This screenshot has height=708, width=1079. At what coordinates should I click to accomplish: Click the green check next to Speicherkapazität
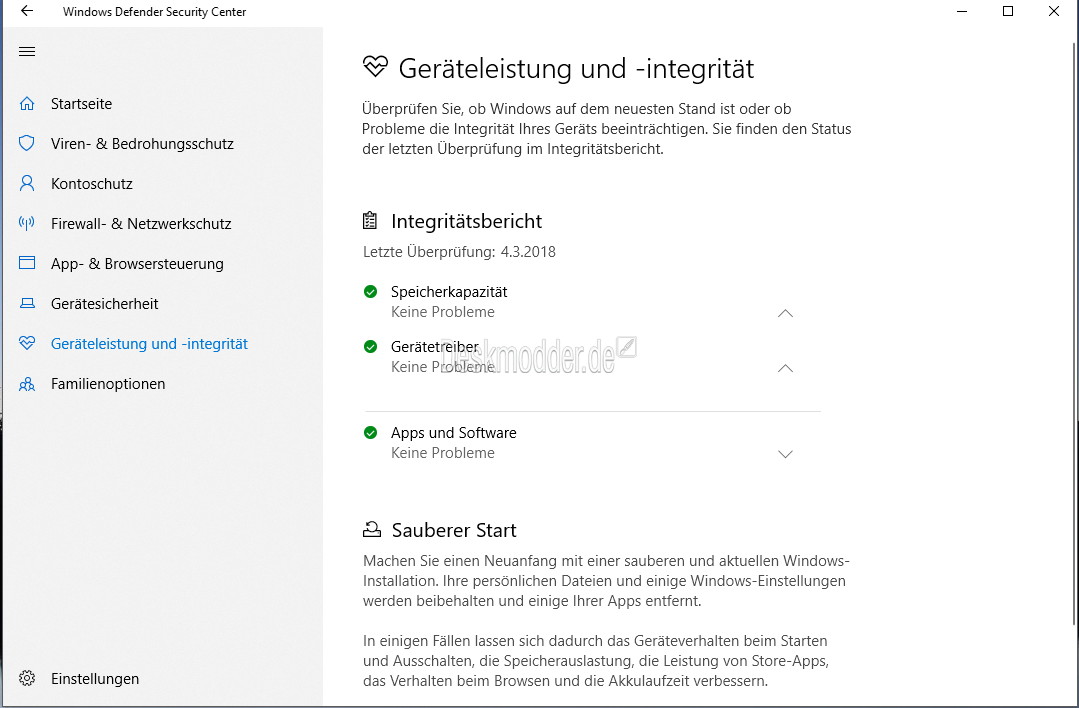(370, 292)
